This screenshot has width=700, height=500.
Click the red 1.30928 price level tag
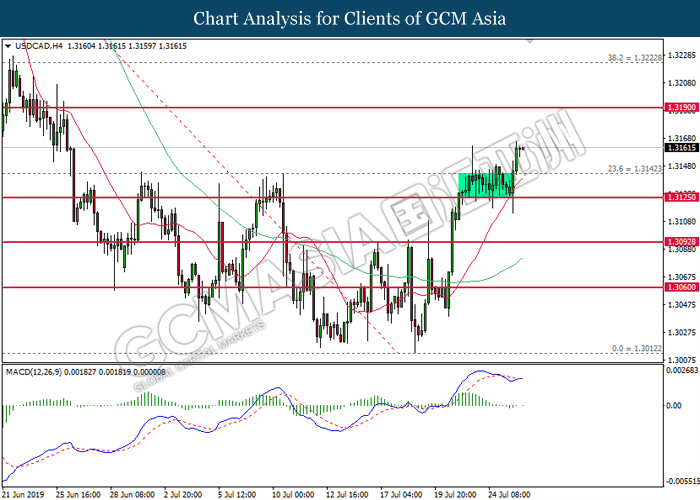[x=679, y=242]
